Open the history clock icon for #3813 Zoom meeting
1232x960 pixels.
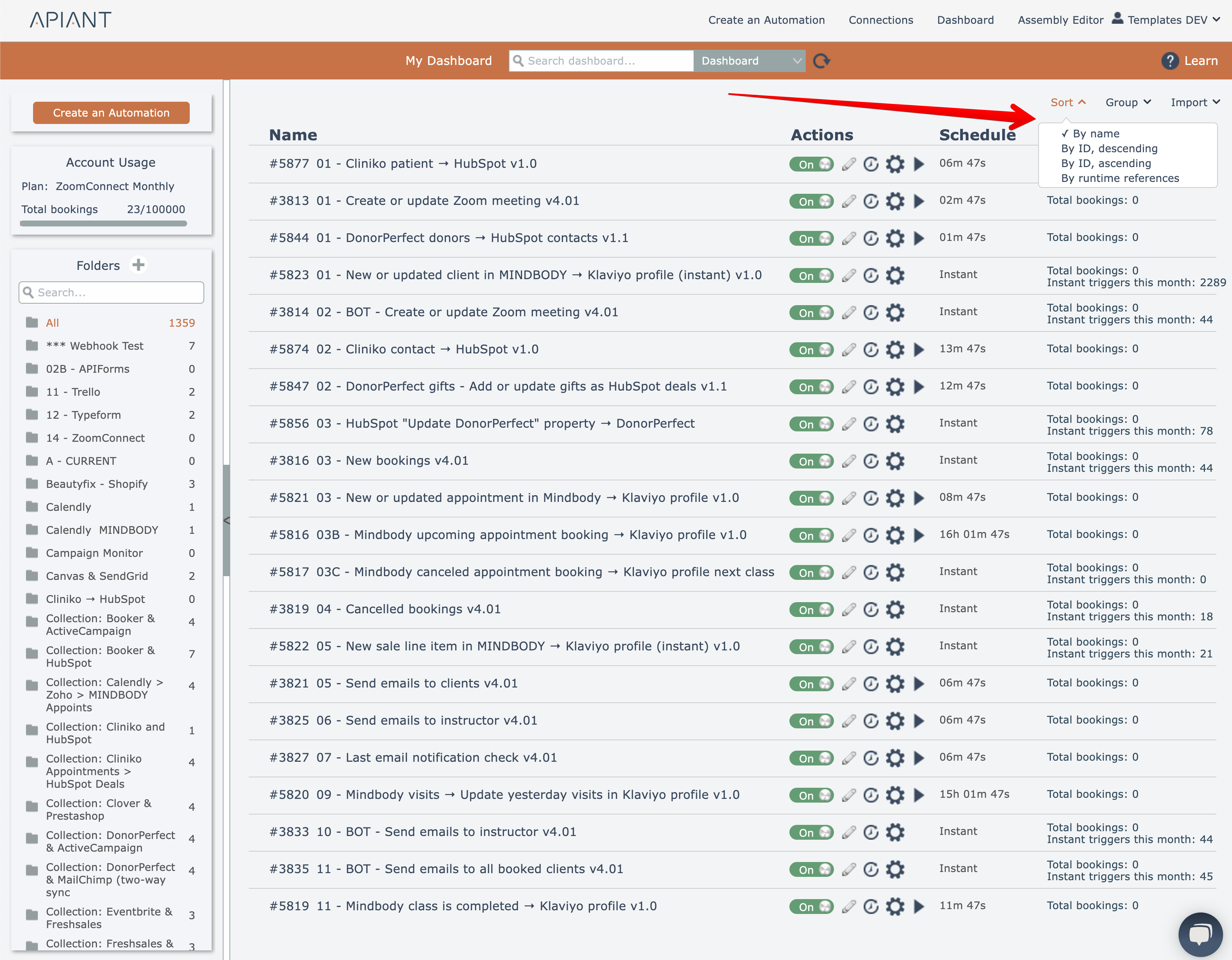[871, 201]
